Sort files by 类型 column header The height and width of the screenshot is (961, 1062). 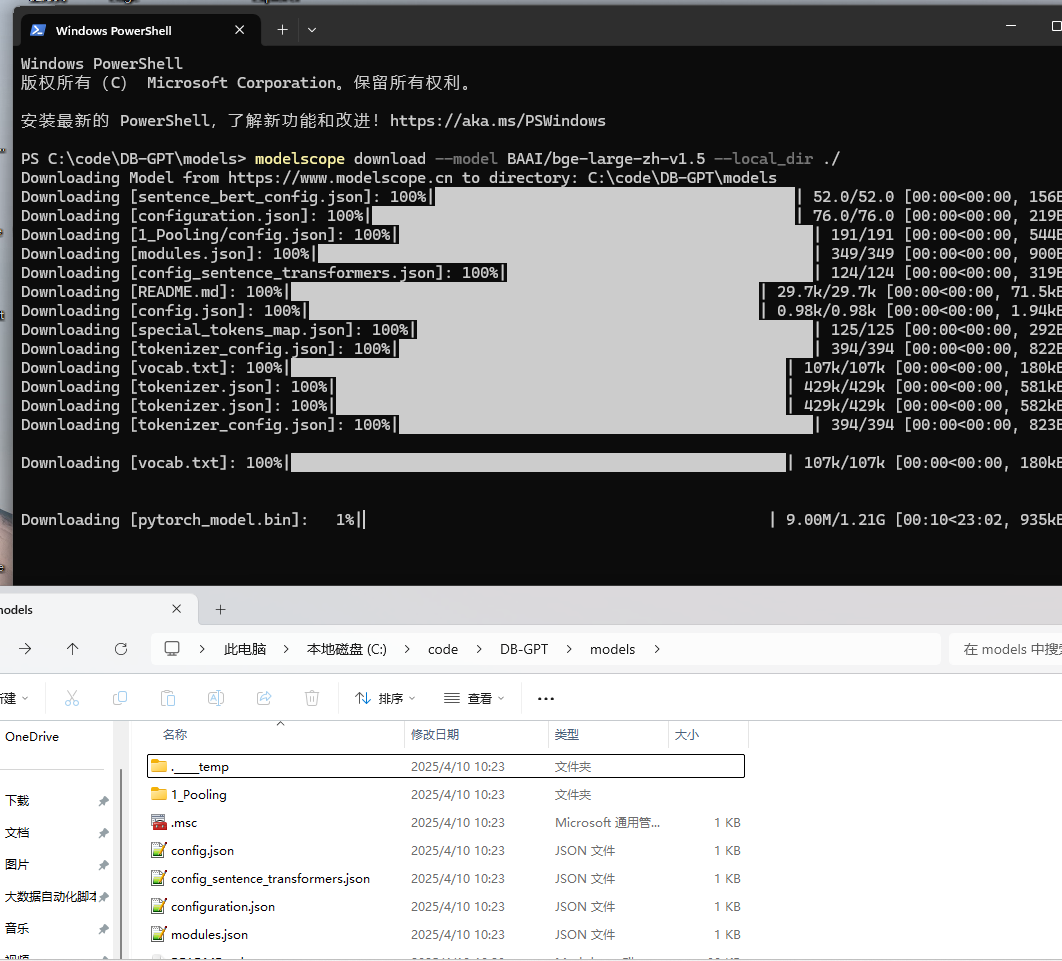566,734
